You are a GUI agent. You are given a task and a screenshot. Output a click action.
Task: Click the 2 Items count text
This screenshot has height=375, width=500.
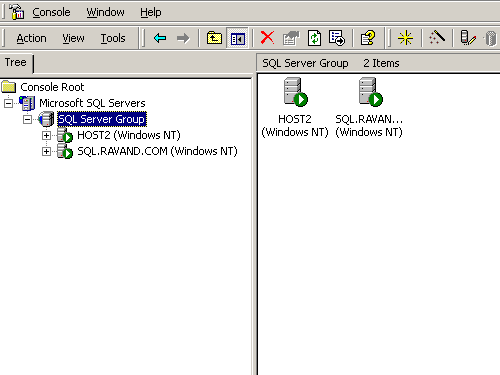(x=381, y=63)
